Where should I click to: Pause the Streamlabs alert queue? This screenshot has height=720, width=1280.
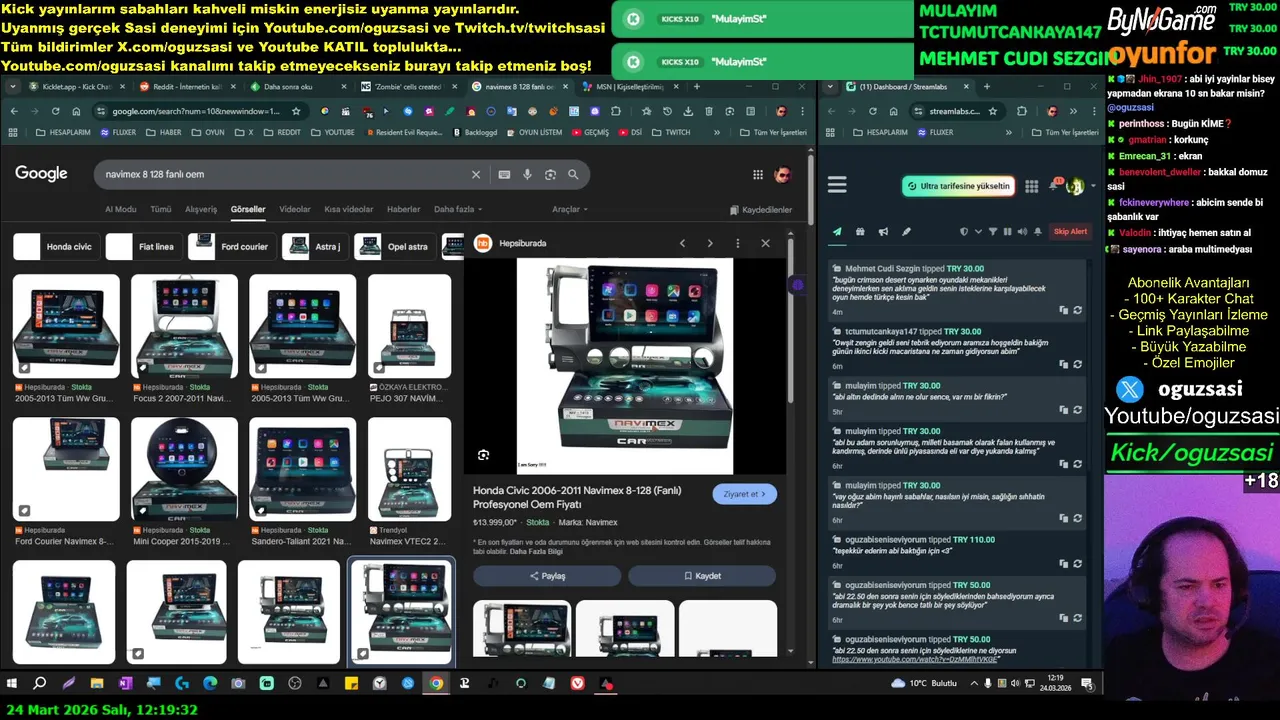(x=1007, y=231)
